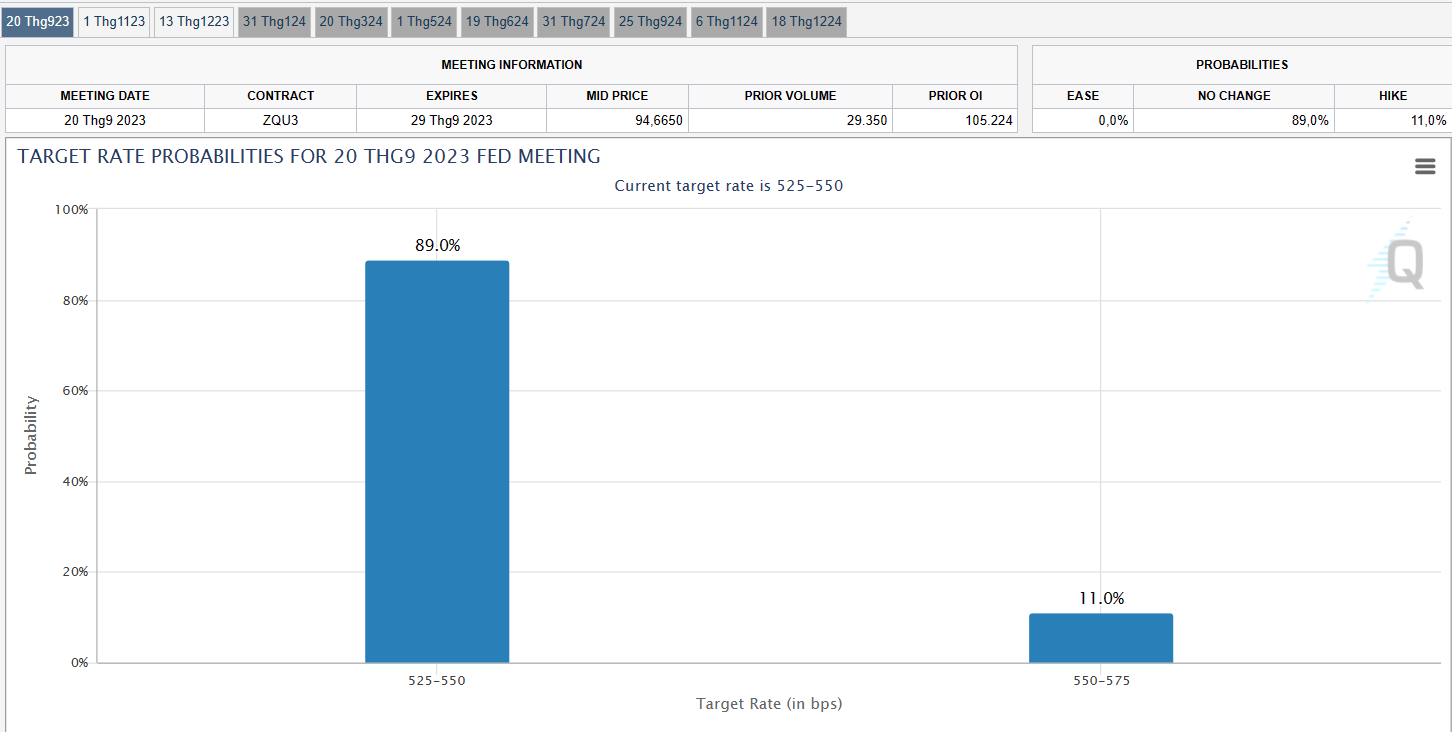The width and height of the screenshot is (1452, 732).
Task: Click the 11.0% bar data label
Action: 1101,598
